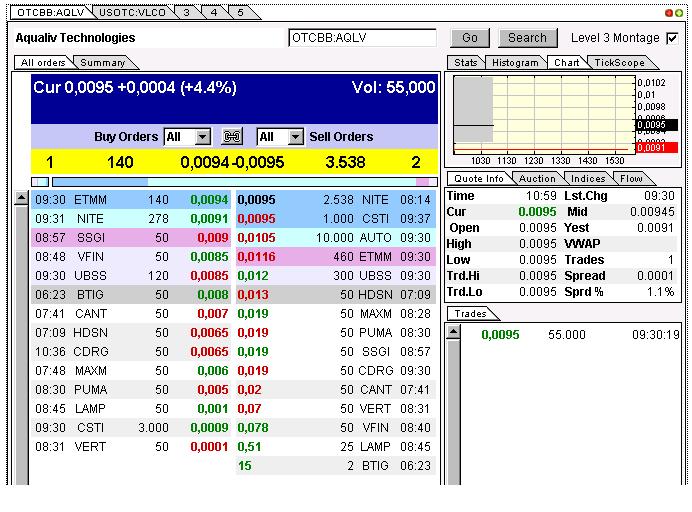Click the Search button
This screenshot has width=692, height=512.
[527, 38]
